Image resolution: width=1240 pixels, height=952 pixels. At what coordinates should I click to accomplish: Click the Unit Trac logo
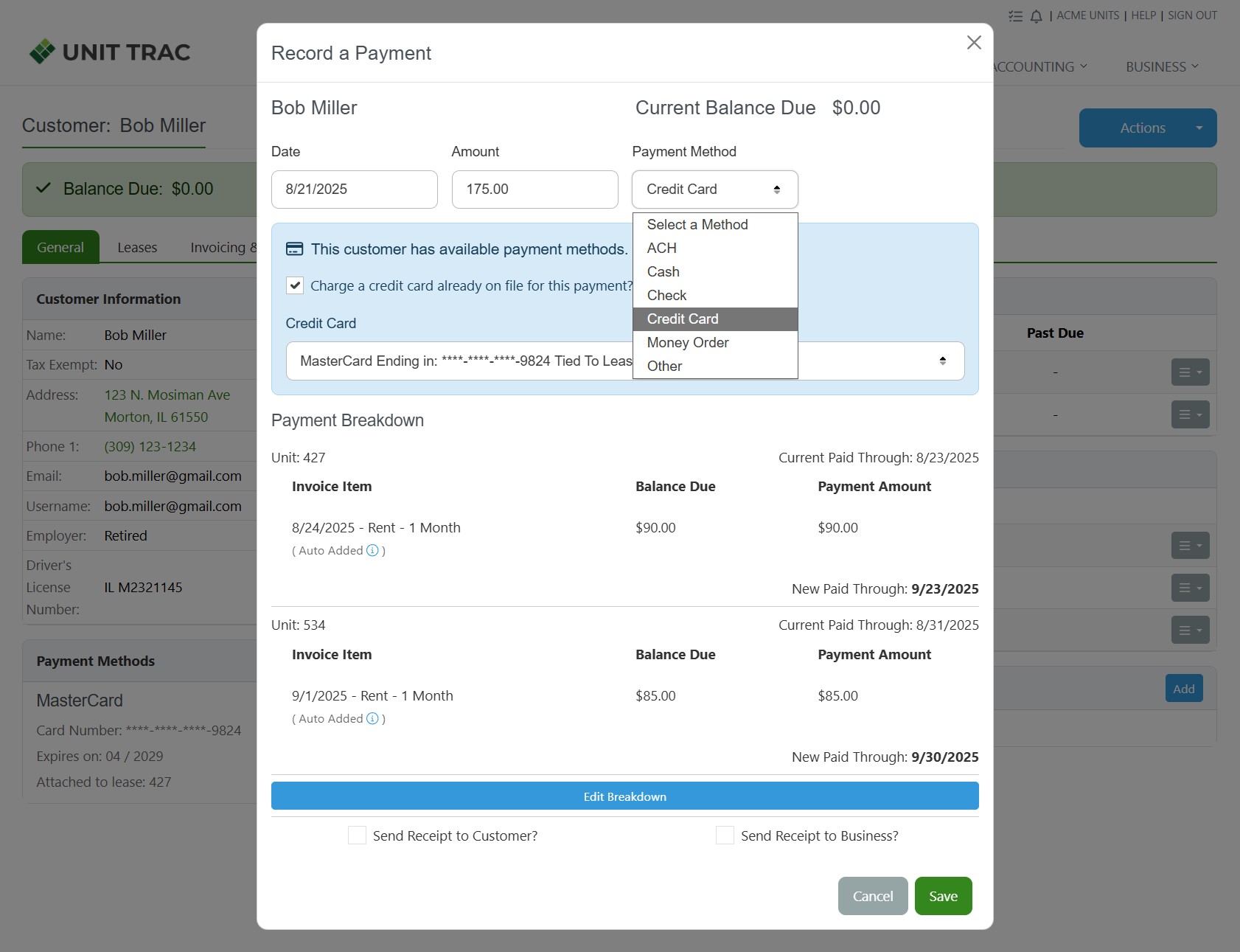(109, 52)
